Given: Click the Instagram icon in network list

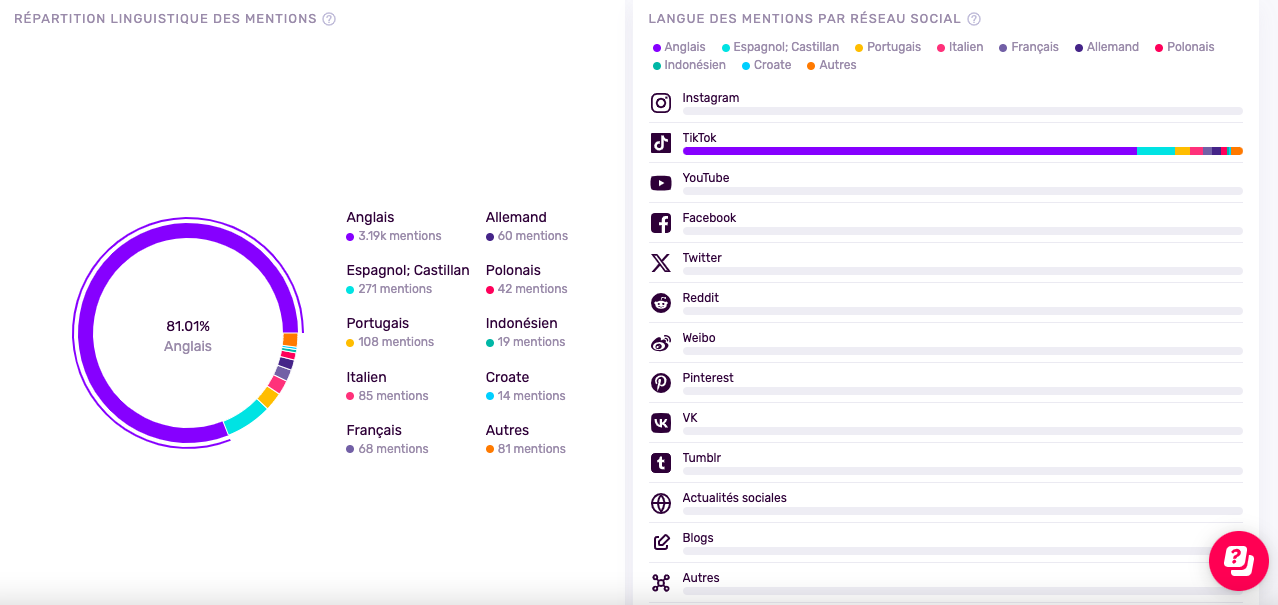Looking at the screenshot, I should pos(661,103).
